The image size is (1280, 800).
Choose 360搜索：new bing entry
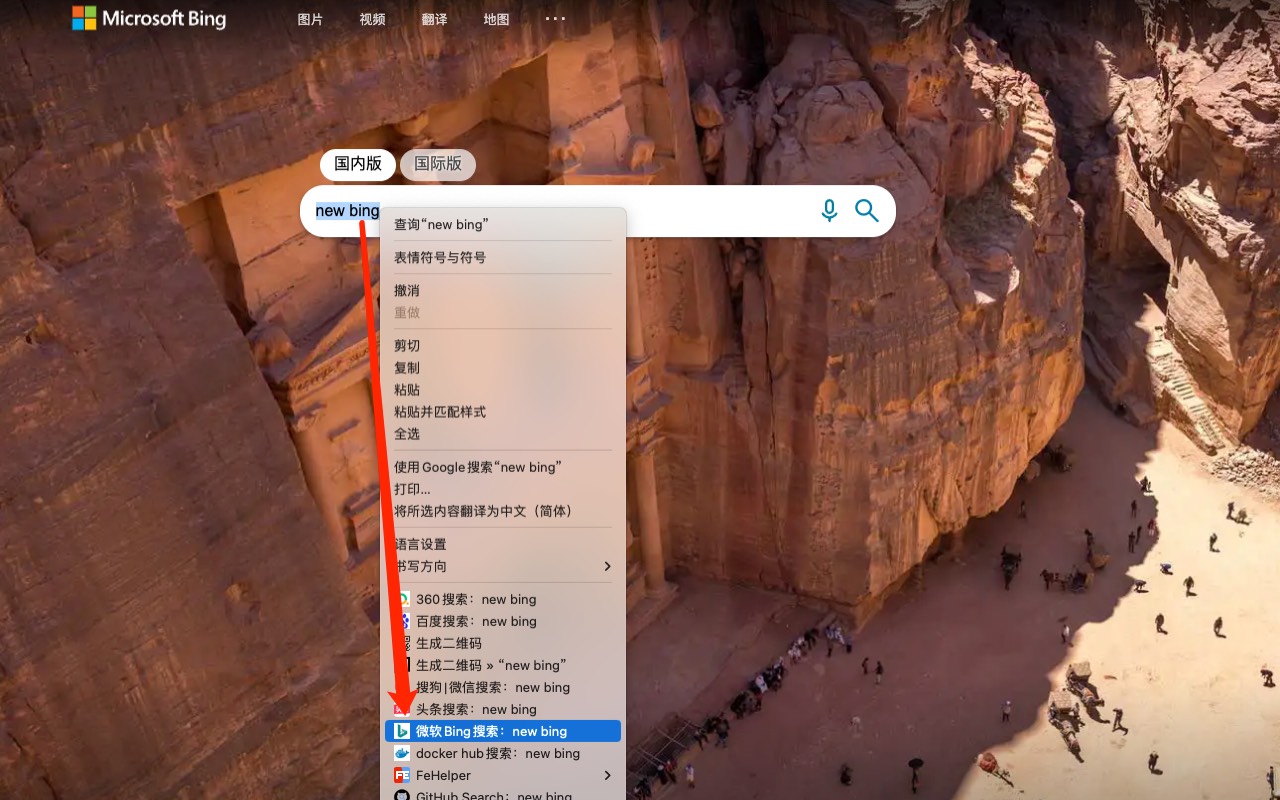pos(503,598)
